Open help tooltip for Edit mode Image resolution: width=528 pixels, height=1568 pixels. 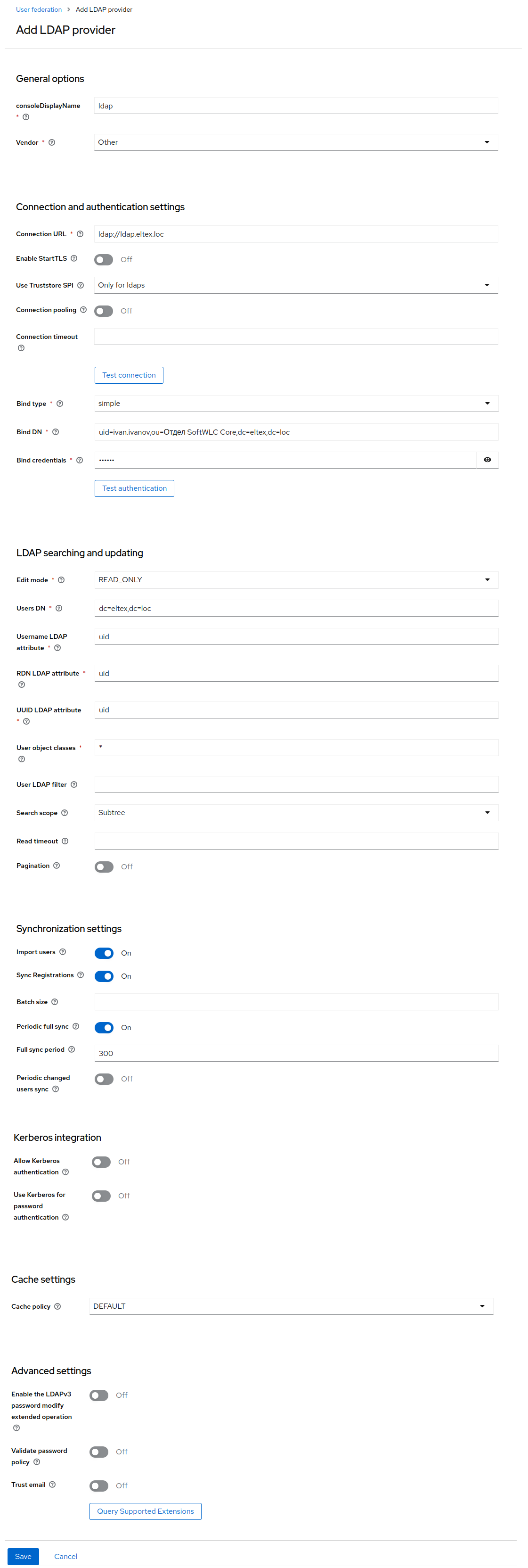click(61, 580)
